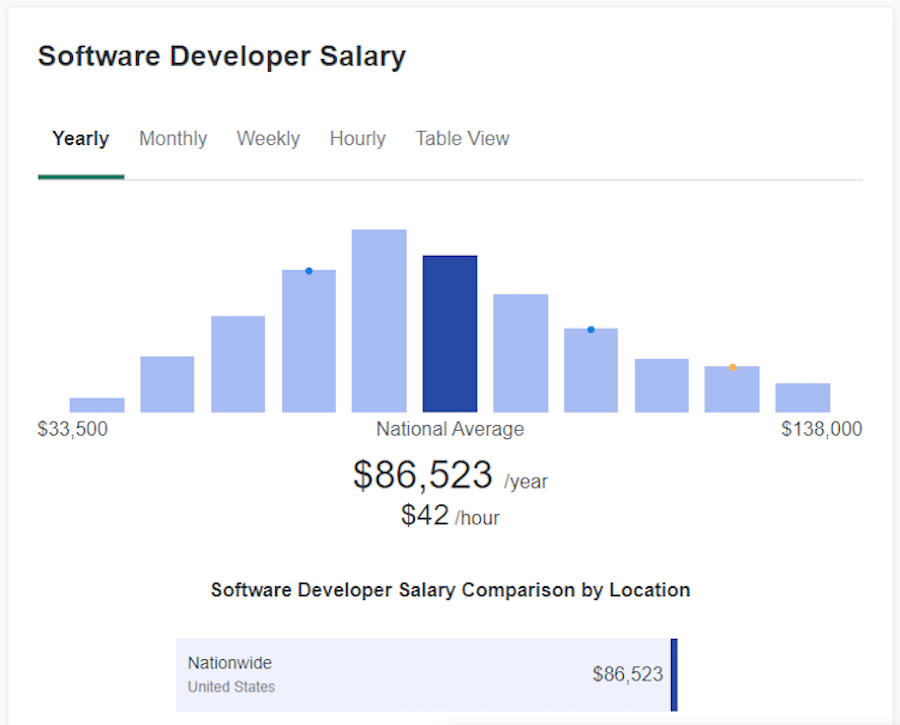
Task: Click the blue dot marker on the fourth bar
Action: click(308, 270)
